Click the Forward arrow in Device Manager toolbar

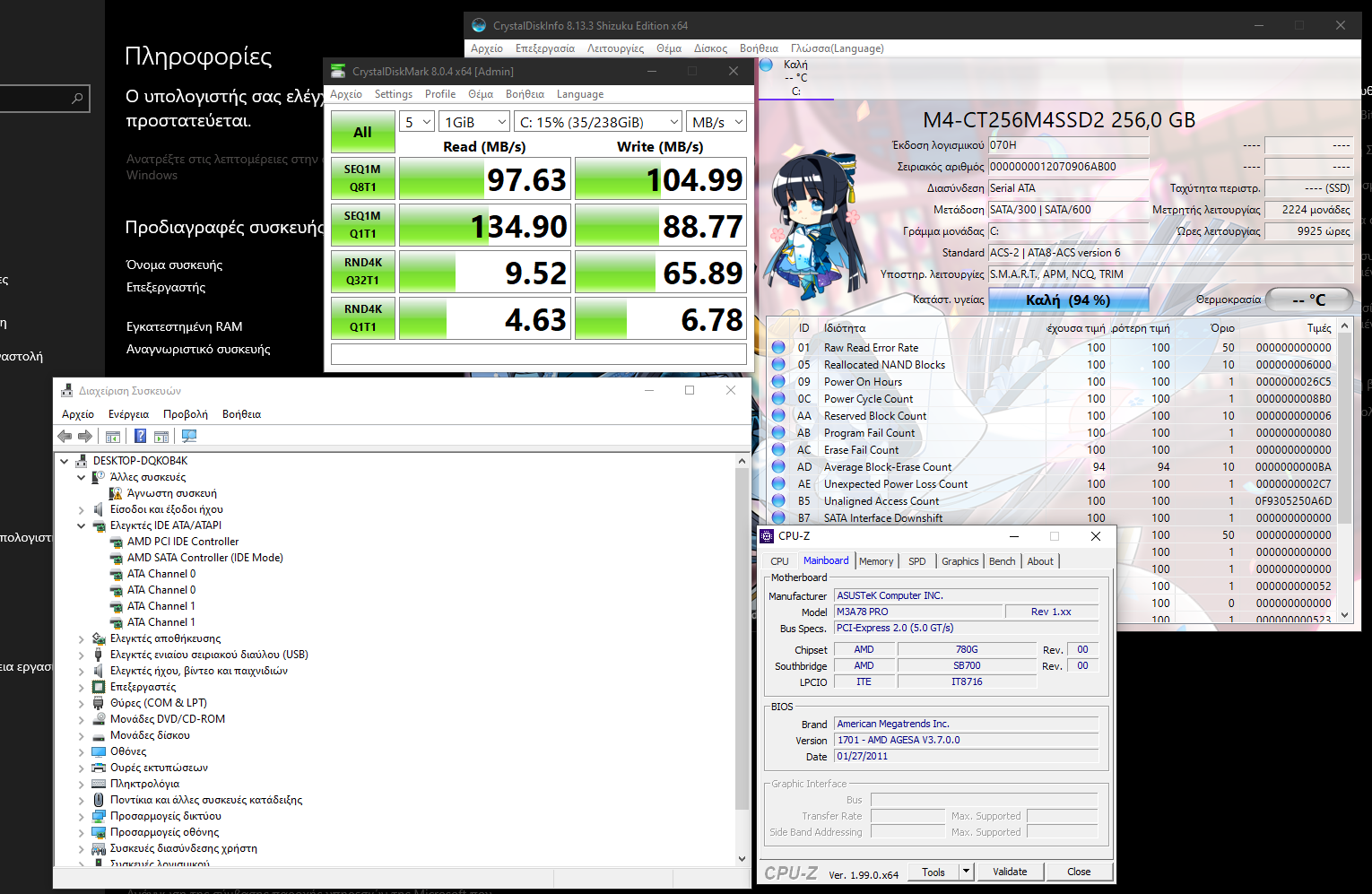click(x=85, y=437)
